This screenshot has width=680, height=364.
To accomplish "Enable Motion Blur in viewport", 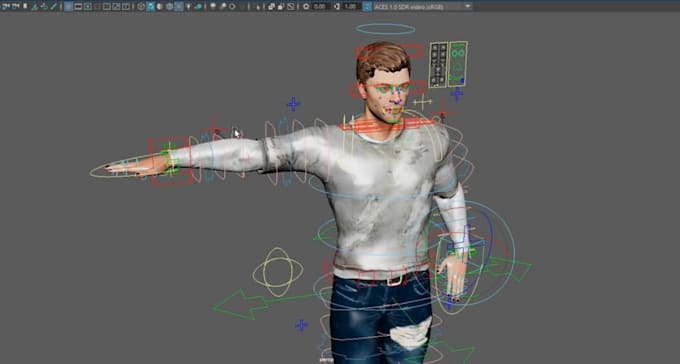I will coord(222,7).
